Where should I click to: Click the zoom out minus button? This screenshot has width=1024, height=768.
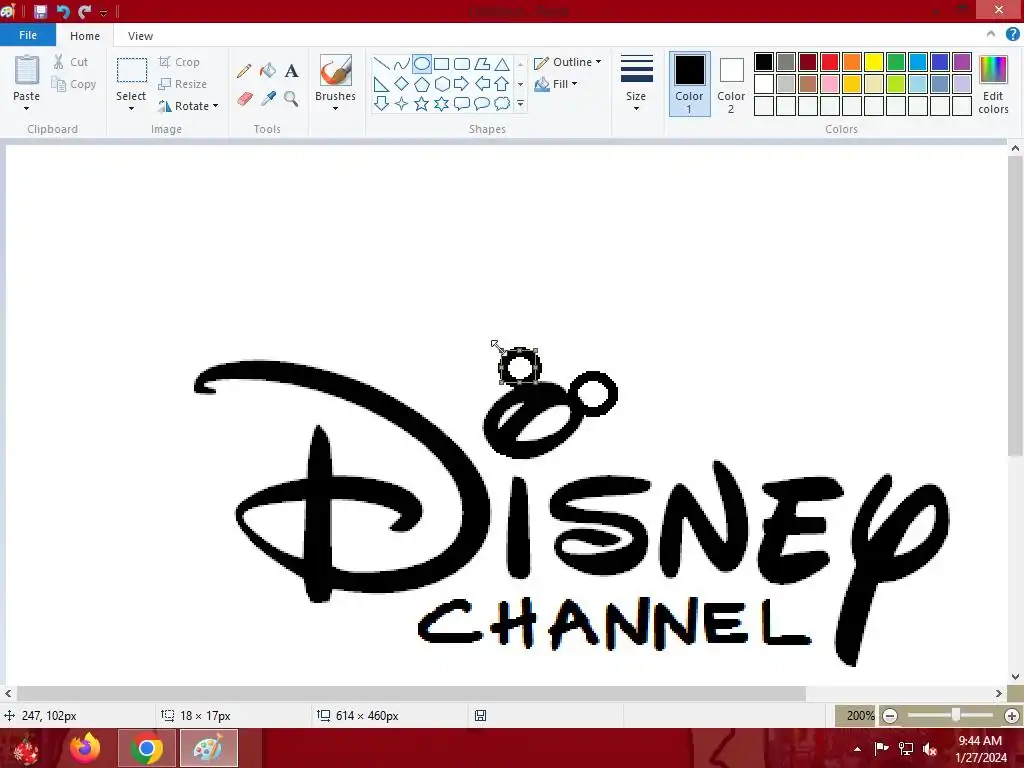(x=889, y=716)
